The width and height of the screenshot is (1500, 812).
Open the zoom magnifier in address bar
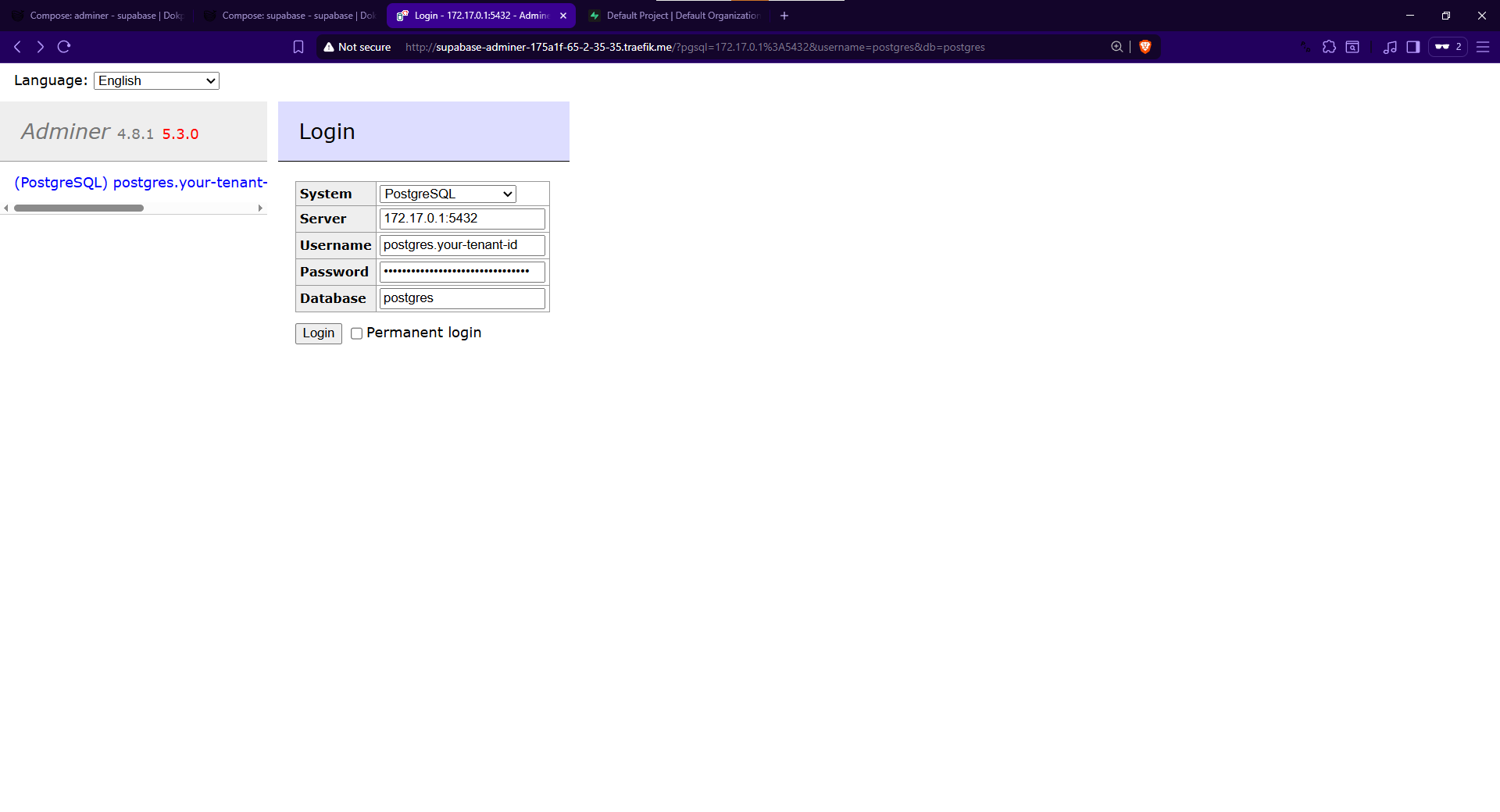[1117, 47]
